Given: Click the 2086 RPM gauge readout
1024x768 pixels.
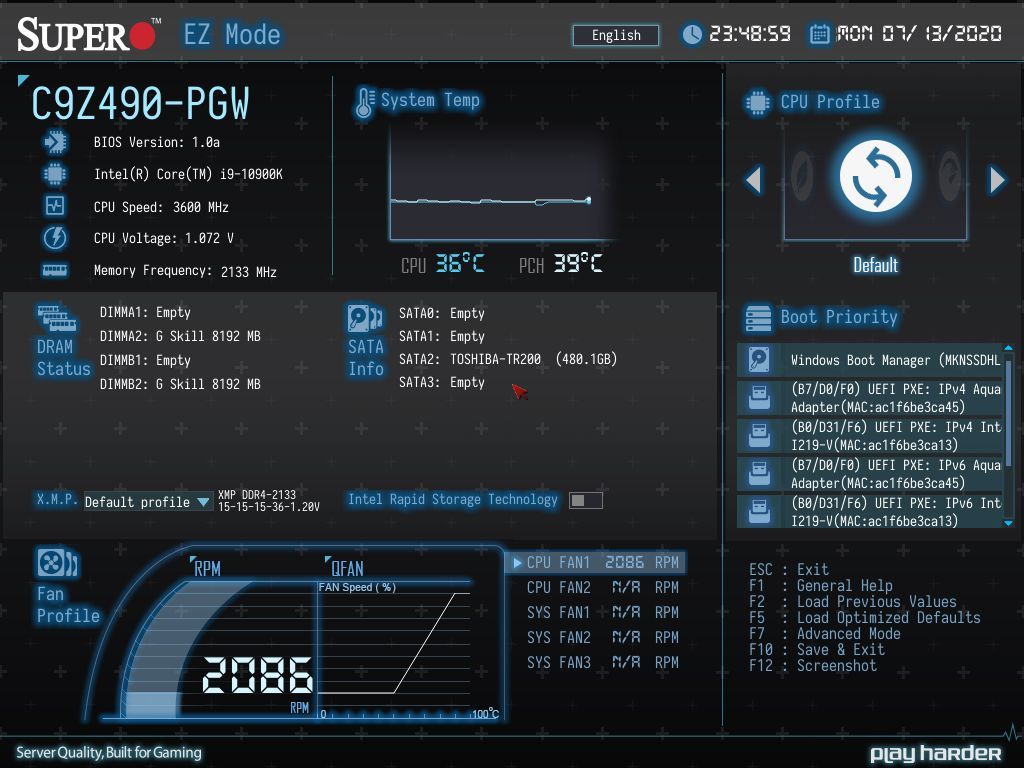Looking at the screenshot, I should pos(257,675).
